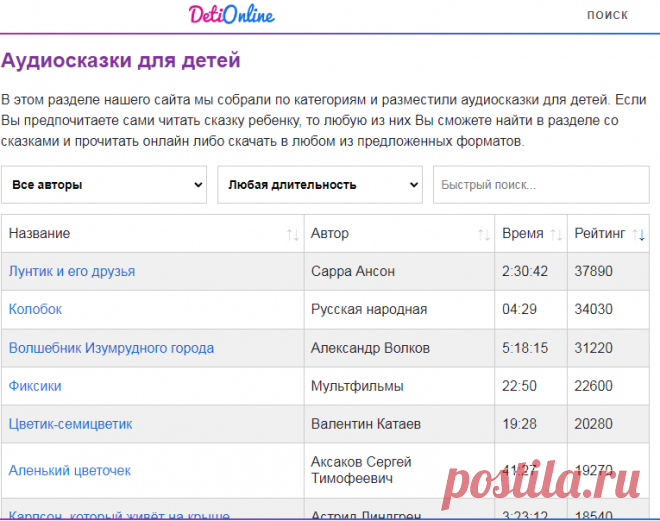The image size is (660, 521).
Task: Click the Аудиосказки для детей heading
Action: click(x=121, y=60)
